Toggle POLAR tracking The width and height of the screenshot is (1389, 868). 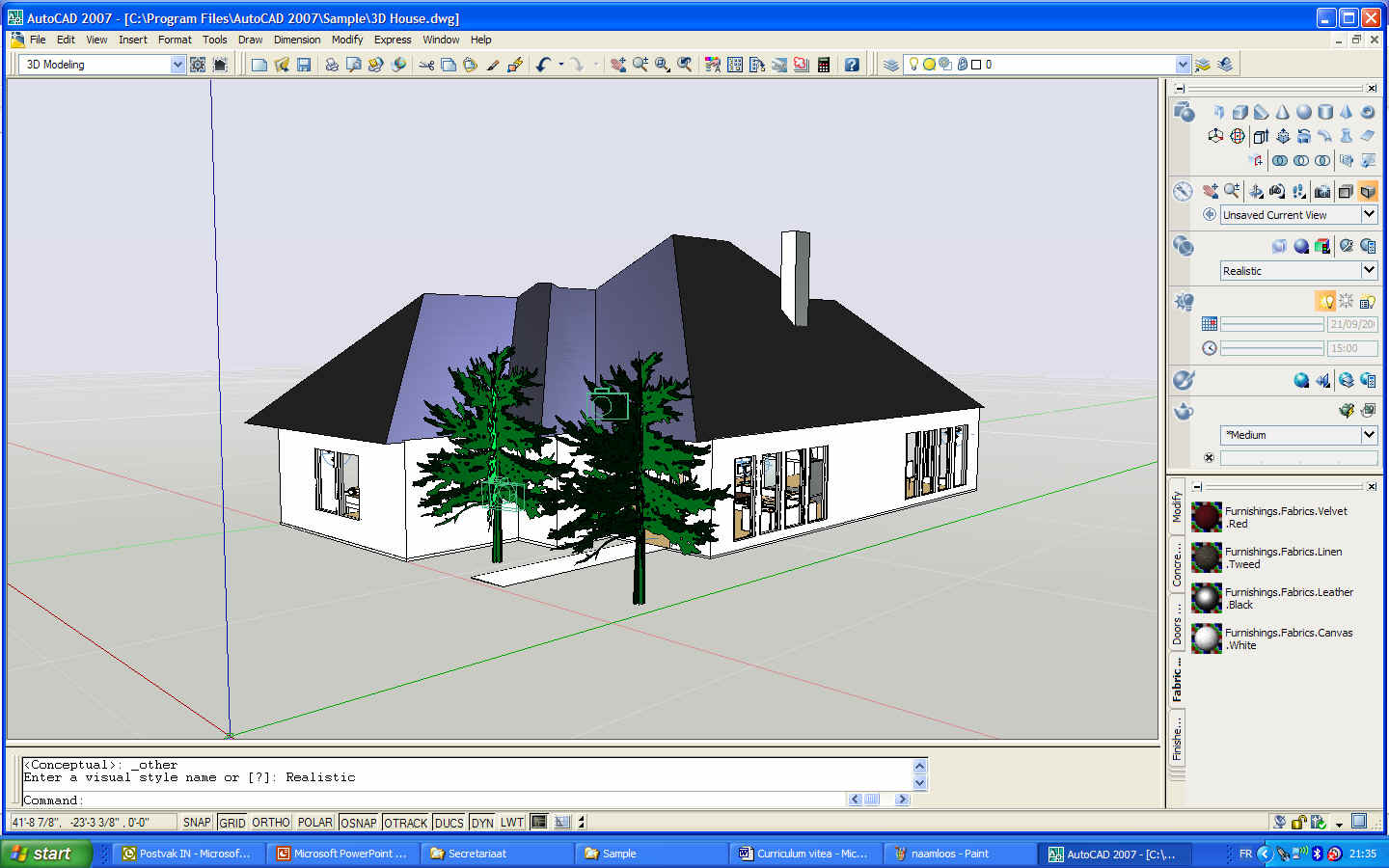(315, 823)
